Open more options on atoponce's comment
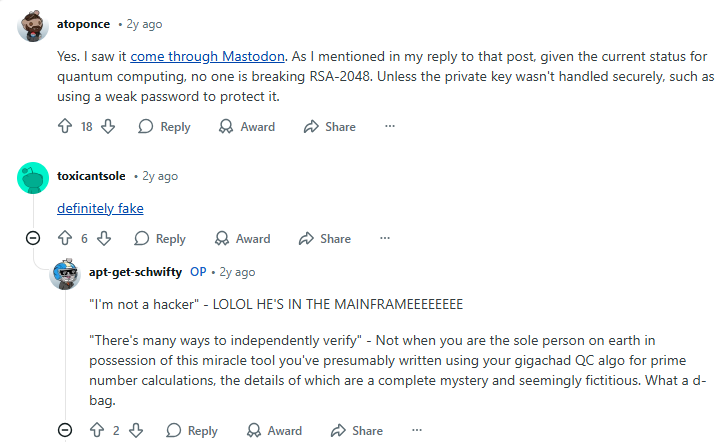723x442 pixels. 390,127
